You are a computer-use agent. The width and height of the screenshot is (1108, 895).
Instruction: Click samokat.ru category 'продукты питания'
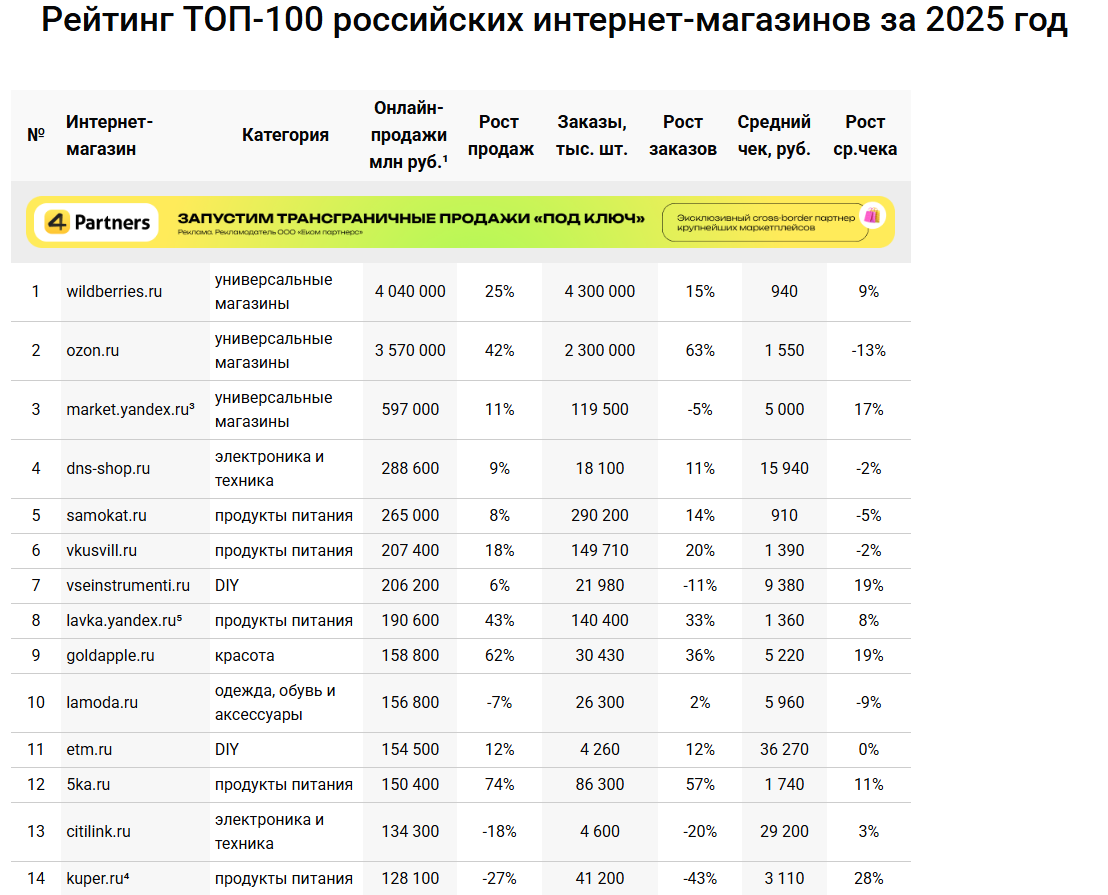pos(284,516)
